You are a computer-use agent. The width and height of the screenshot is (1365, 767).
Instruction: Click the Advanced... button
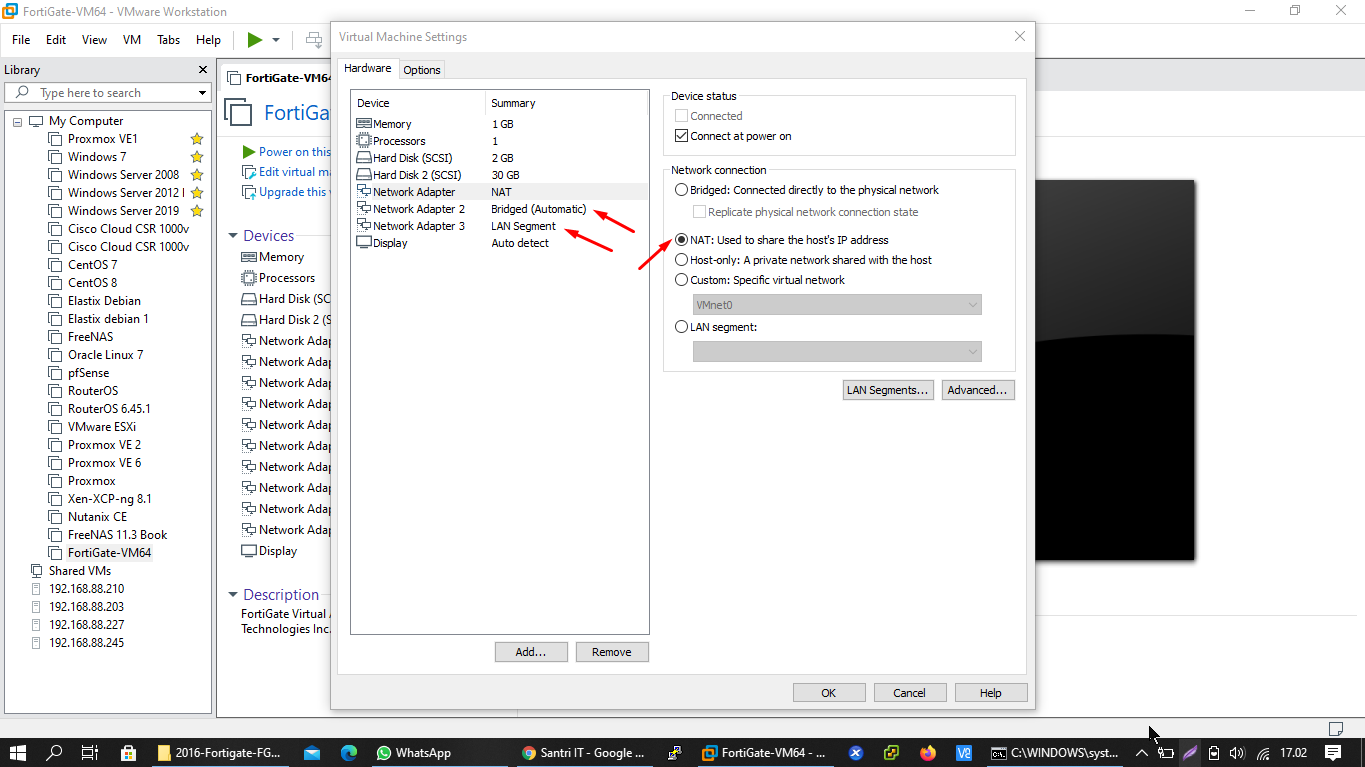(978, 390)
